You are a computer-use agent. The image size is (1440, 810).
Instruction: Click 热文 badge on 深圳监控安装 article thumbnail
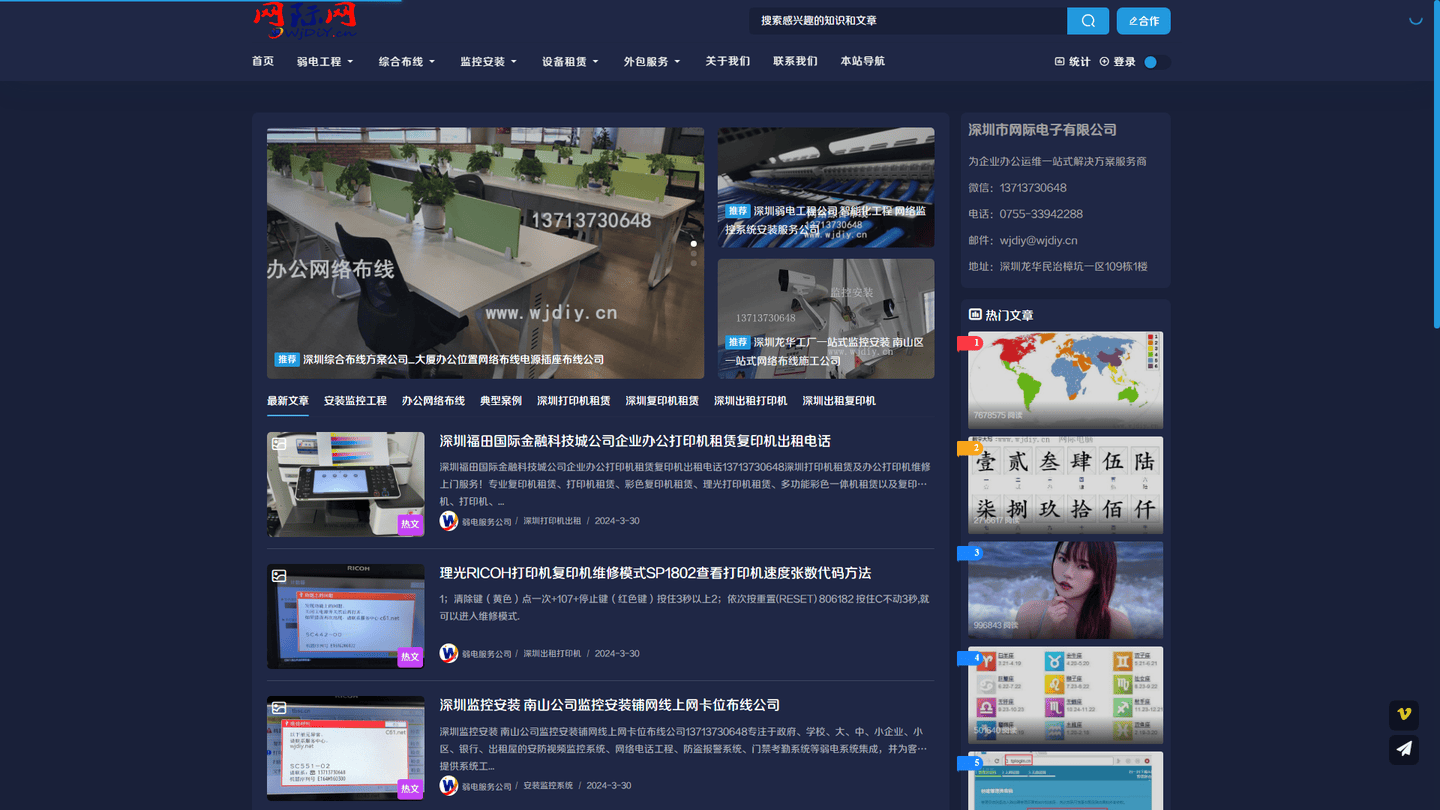[410, 788]
